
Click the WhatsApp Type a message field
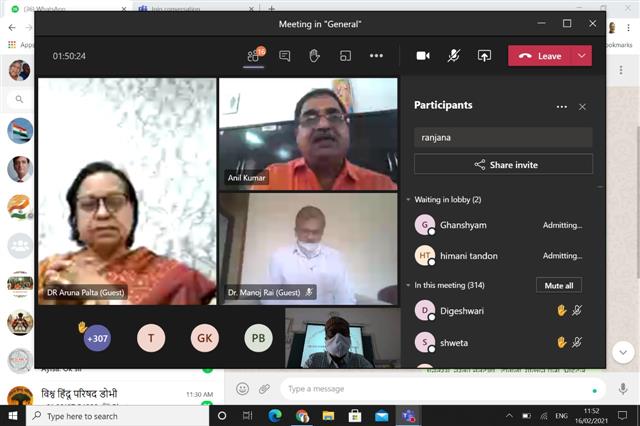tap(443, 389)
